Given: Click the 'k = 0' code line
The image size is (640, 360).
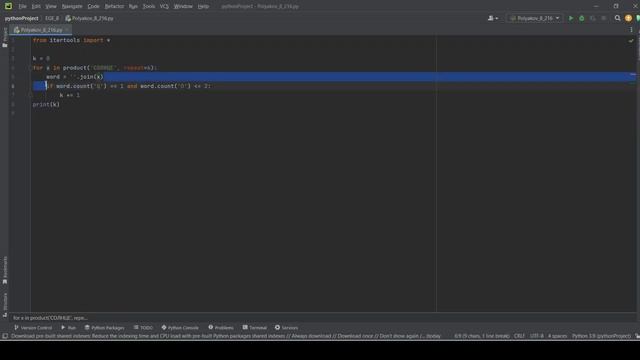Looking at the screenshot, I should [41, 58].
